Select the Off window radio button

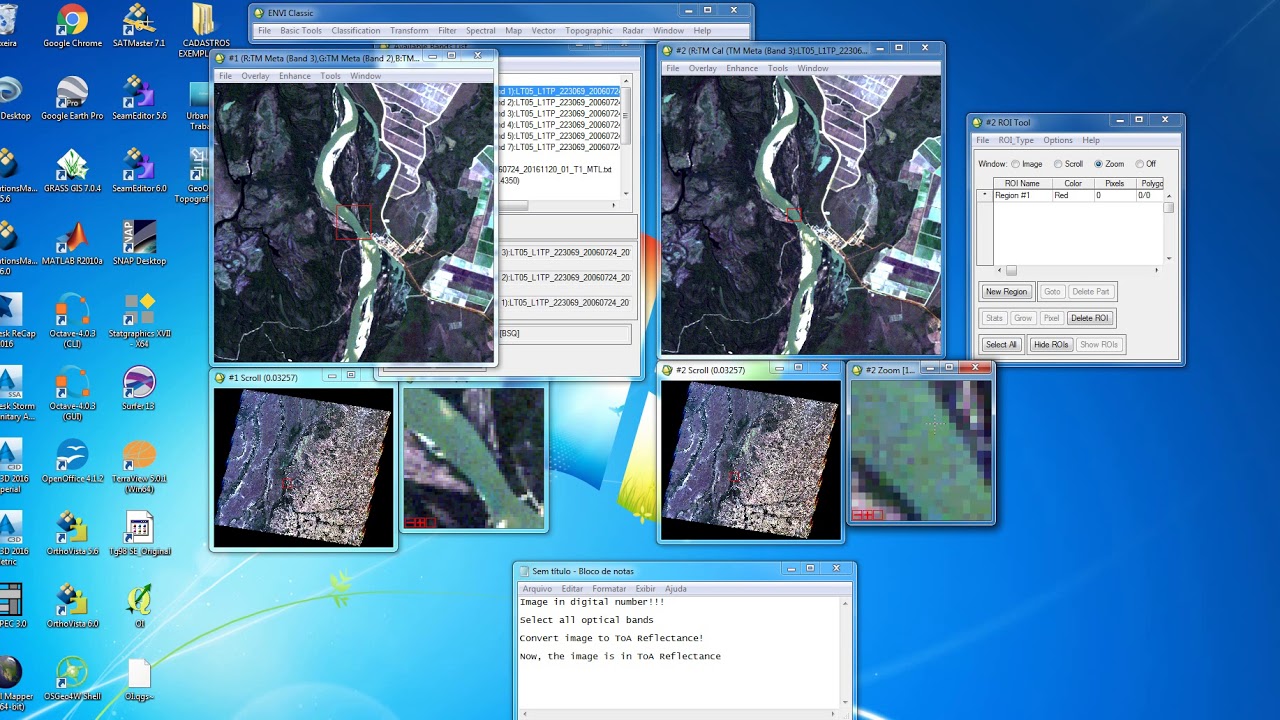[1139, 164]
